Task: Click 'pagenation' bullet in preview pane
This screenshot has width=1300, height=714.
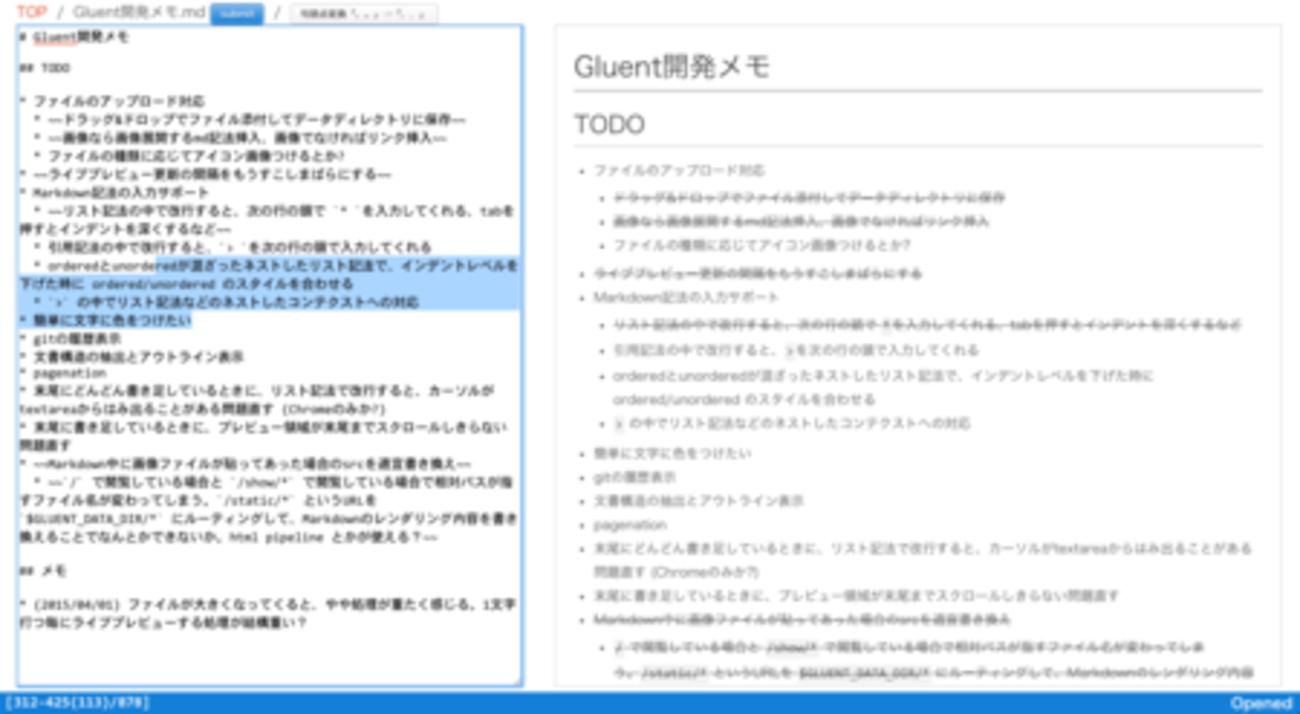Action: coord(629,525)
